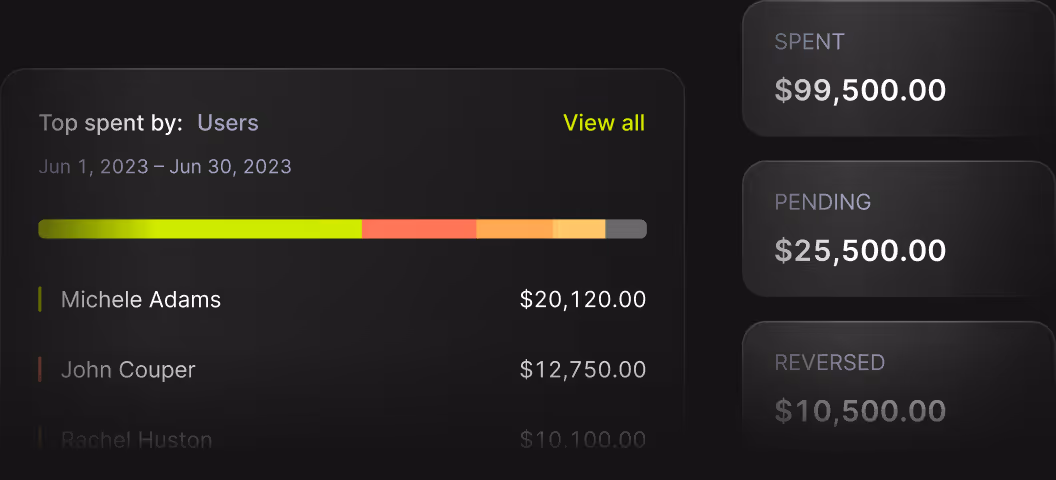Select the coral red bar segment
The width and height of the screenshot is (1056, 480).
[419, 229]
